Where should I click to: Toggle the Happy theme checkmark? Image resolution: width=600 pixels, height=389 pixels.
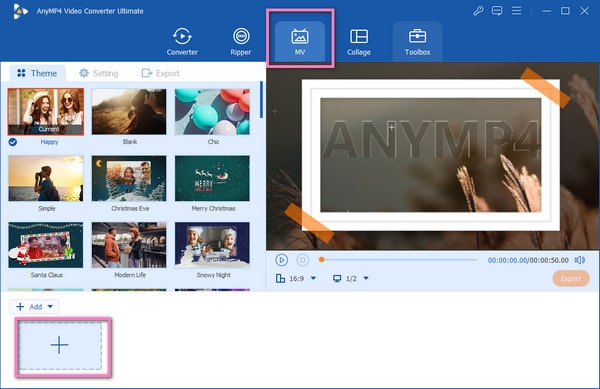[13, 142]
